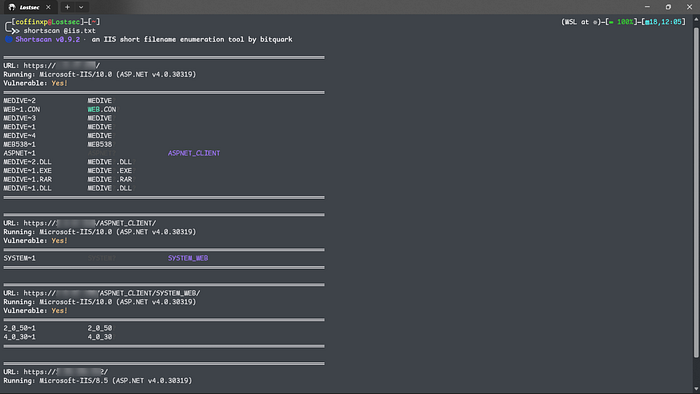Click the scrollbar down arrow

pos(696,389)
